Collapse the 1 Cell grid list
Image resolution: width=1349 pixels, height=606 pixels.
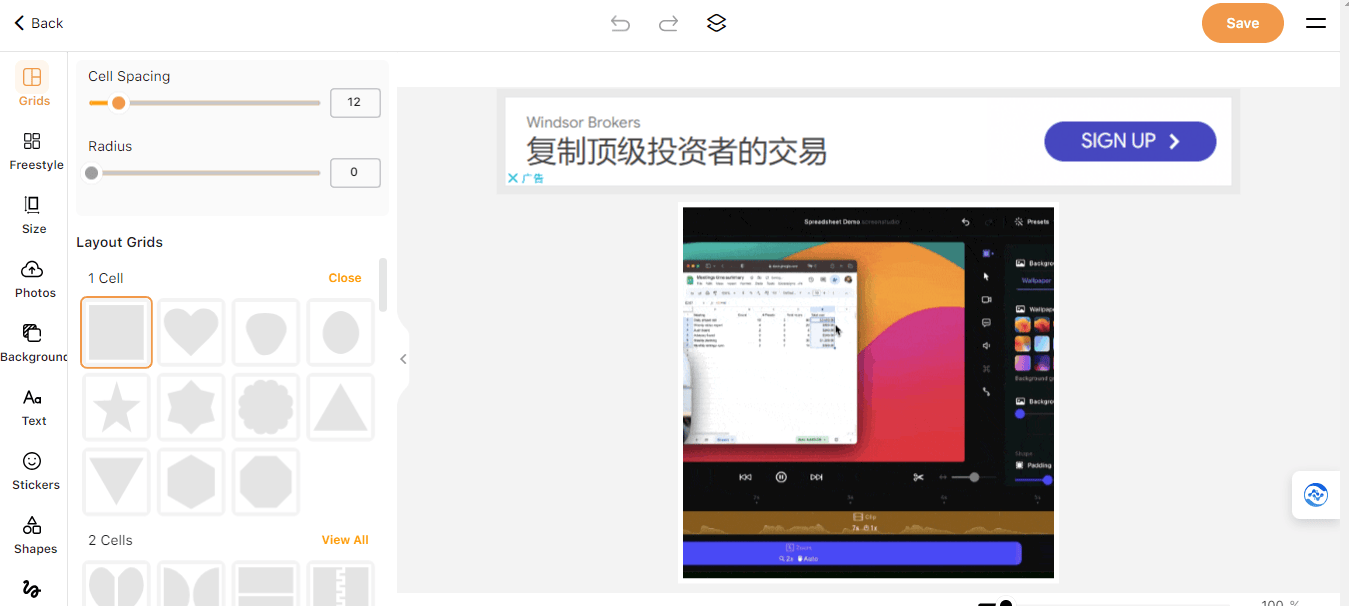click(x=344, y=278)
